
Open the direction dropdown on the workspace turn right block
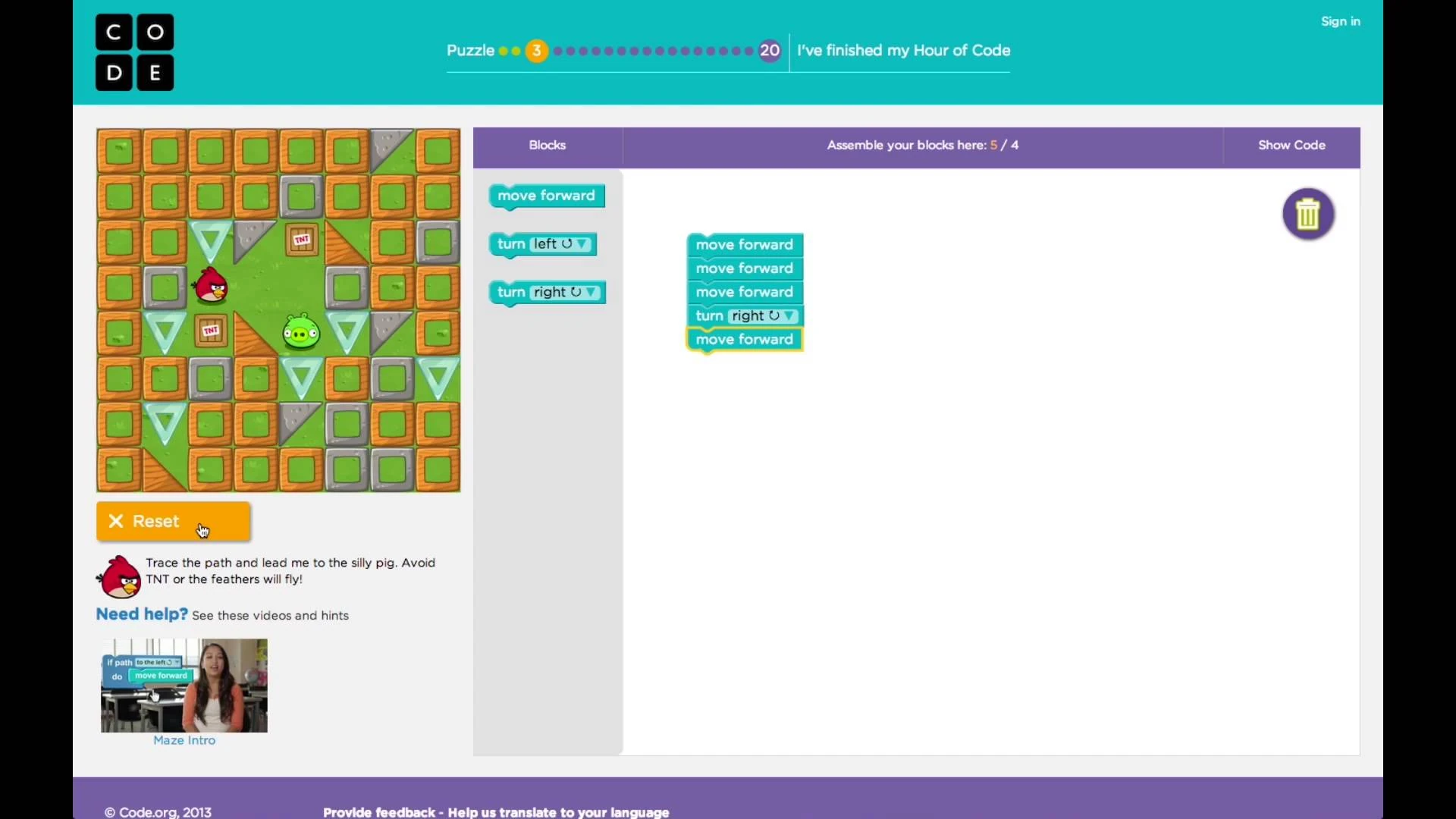coord(789,316)
